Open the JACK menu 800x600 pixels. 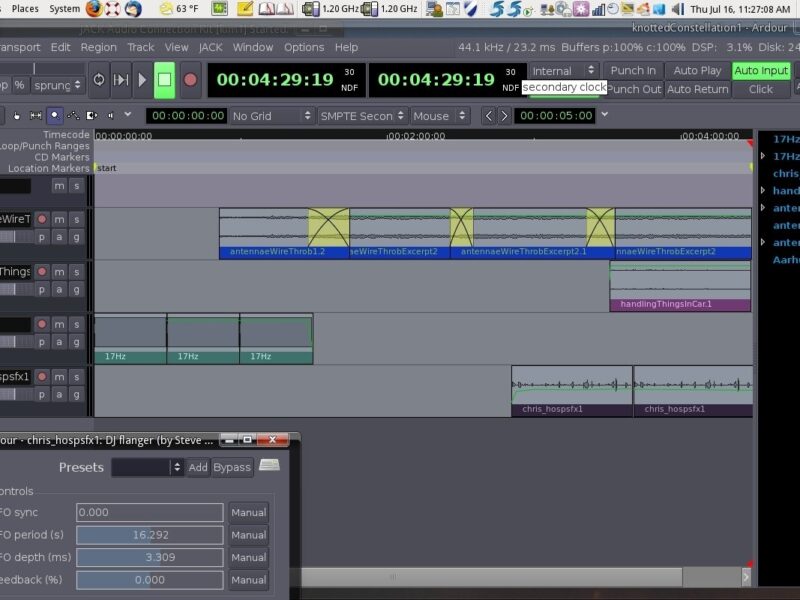point(210,47)
